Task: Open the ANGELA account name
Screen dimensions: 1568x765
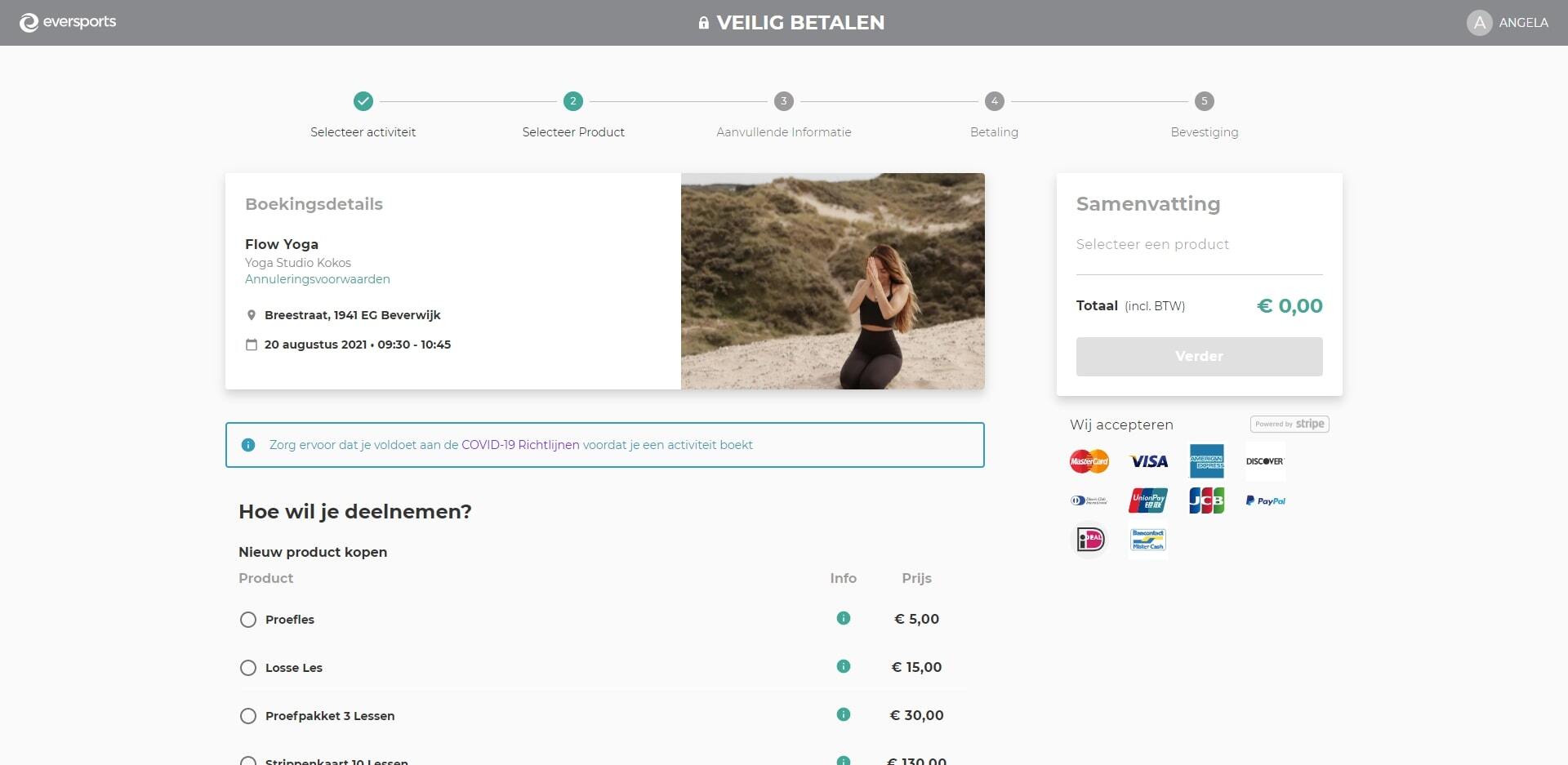Action: click(x=1524, y=23)
